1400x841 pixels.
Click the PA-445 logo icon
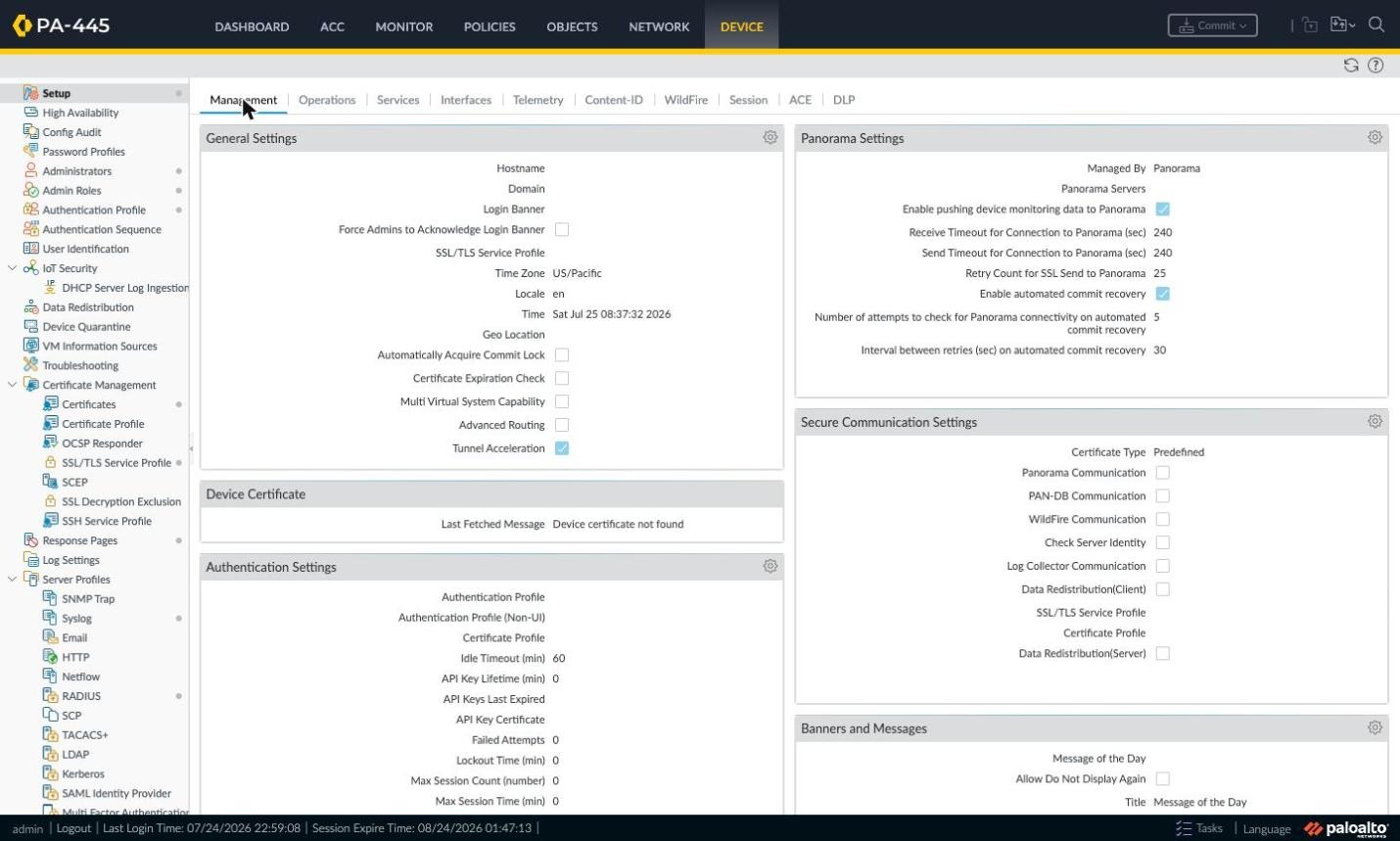tap(22, 25)
